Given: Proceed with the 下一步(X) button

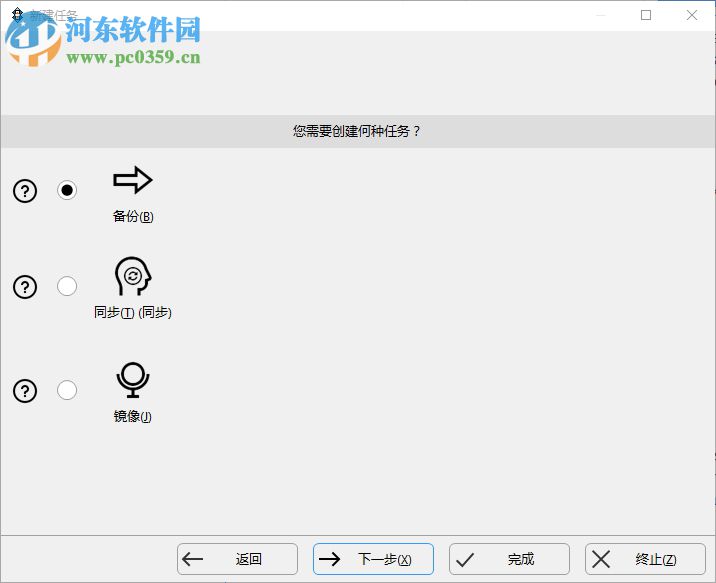Looking at the screenshot, I should 374,559.
